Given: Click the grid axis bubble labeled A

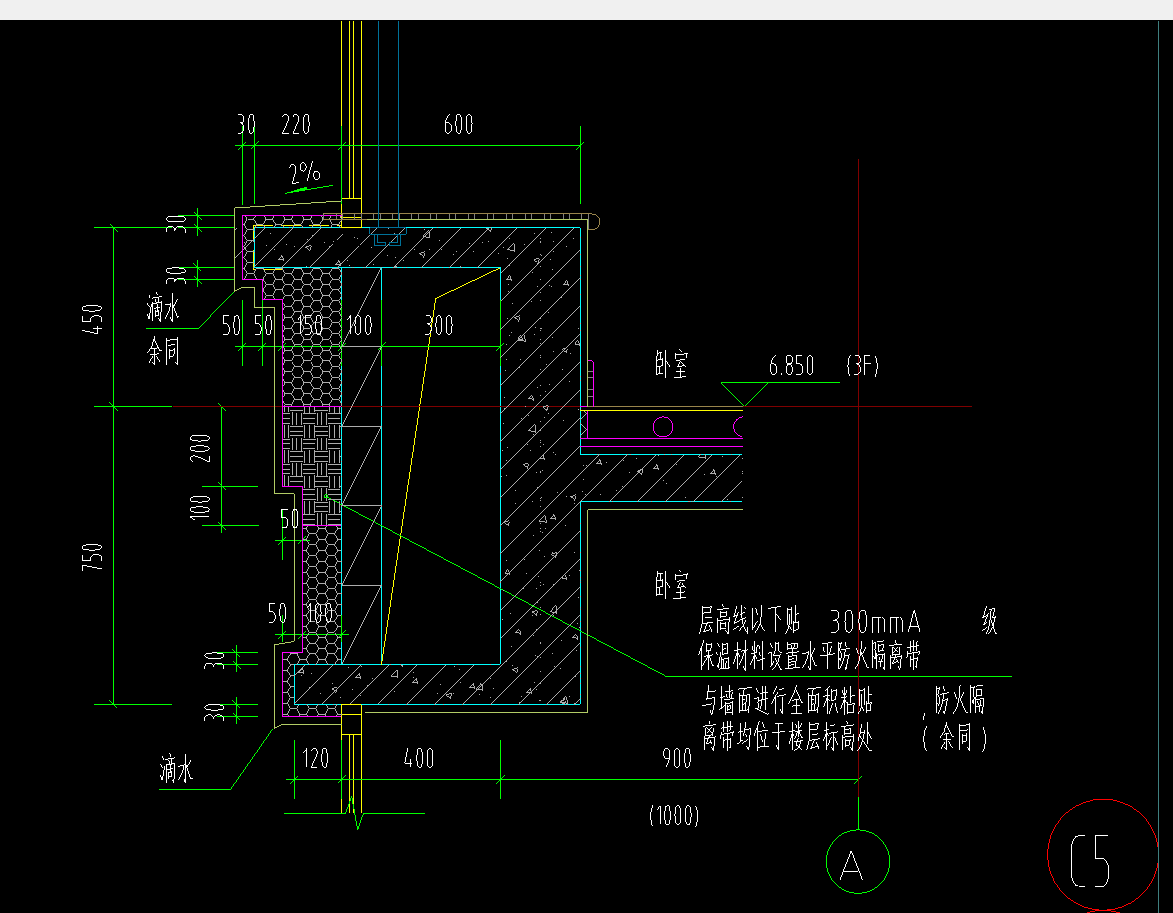Looking at the screenshot, I should (857, 861).
